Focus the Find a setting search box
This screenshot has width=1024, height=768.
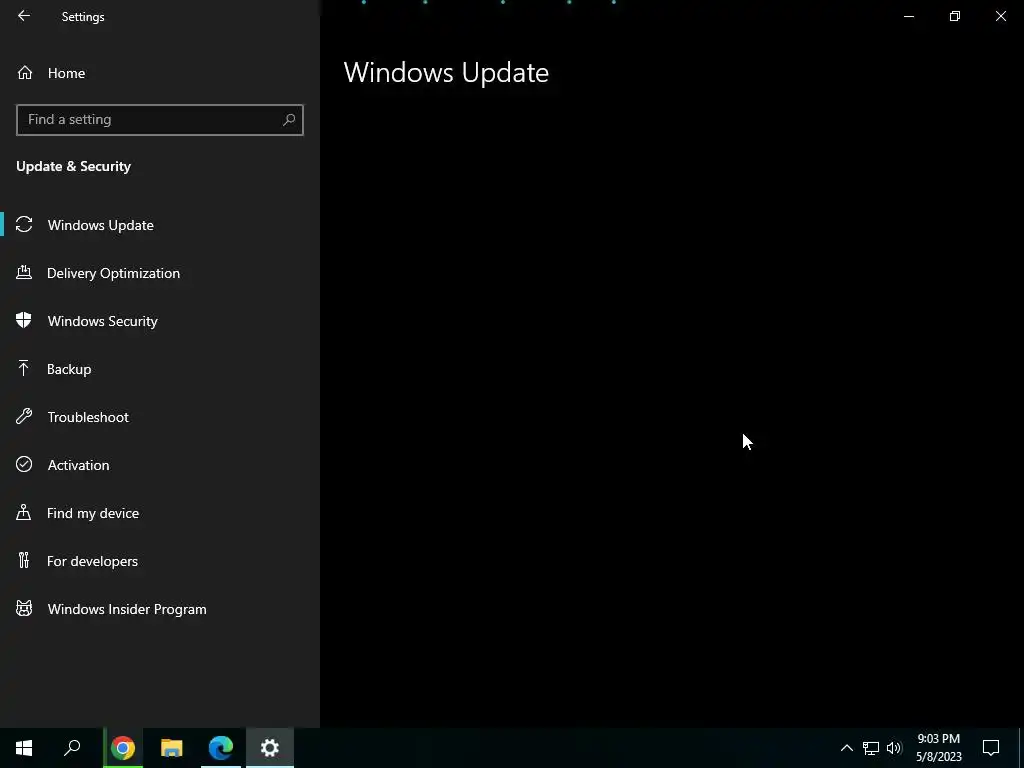point(160,120)
